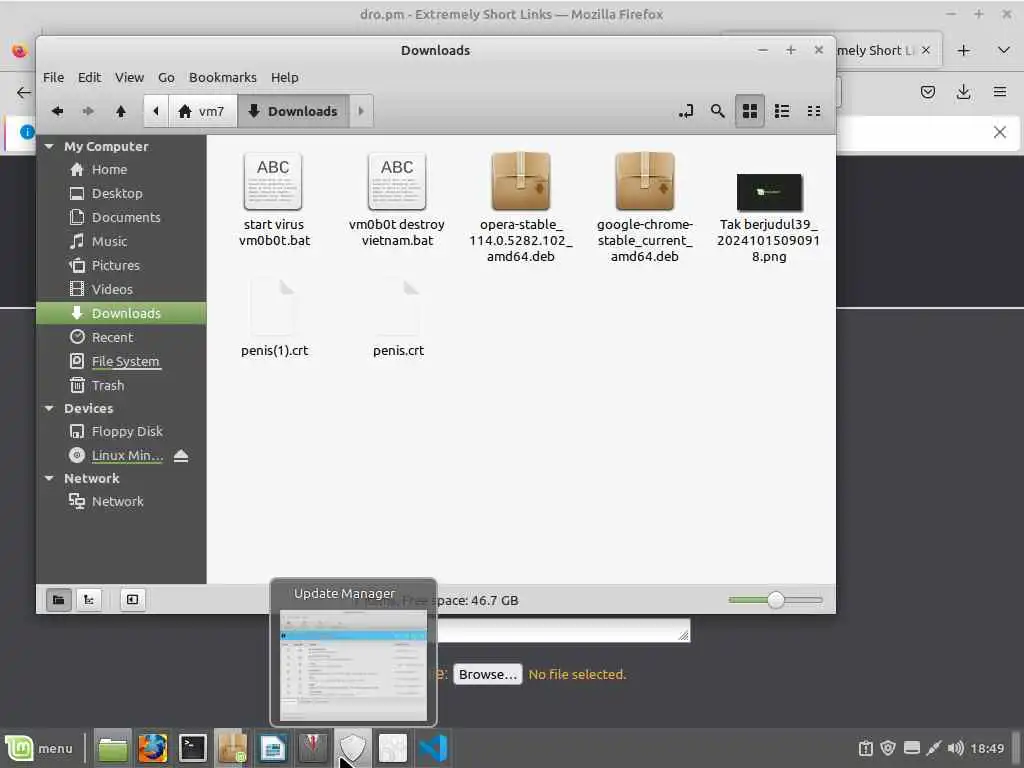Go back using the toolbar back arrow
Viewport: 1024px width, 768px height.
(x=57, y=111)
